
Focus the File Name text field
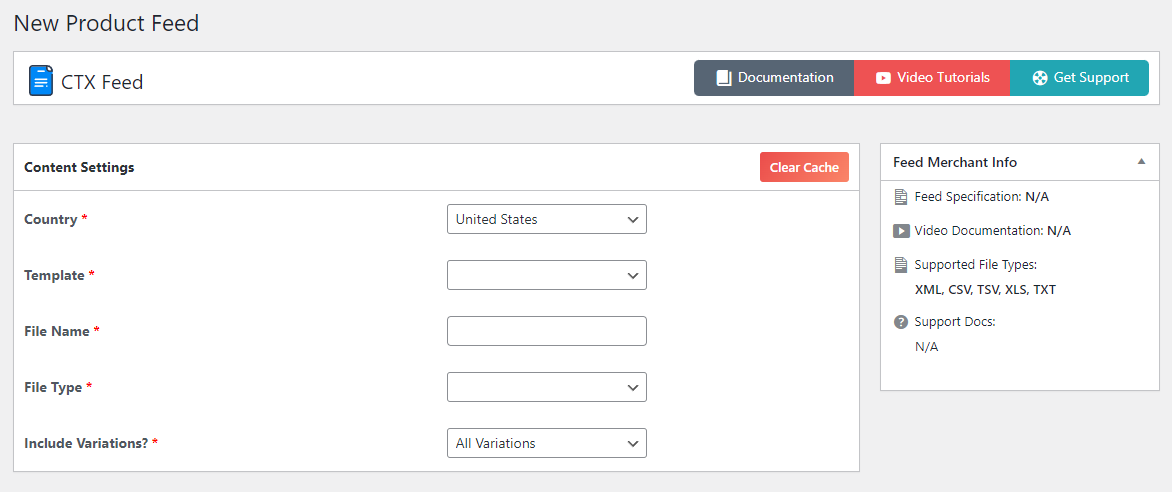(546, 331)
